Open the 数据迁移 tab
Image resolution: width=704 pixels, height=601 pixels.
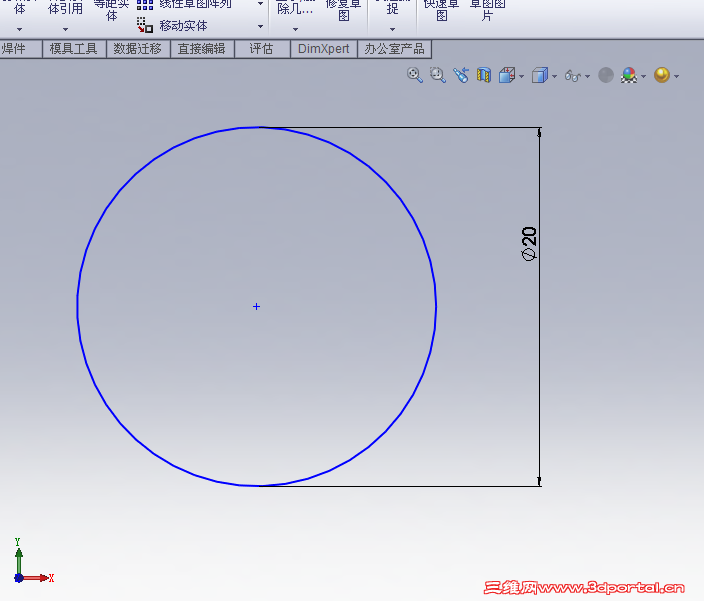137,48
